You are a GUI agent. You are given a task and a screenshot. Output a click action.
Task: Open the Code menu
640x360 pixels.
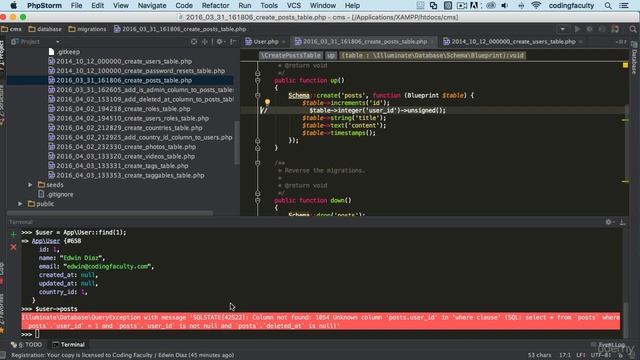tap(184, 5)
